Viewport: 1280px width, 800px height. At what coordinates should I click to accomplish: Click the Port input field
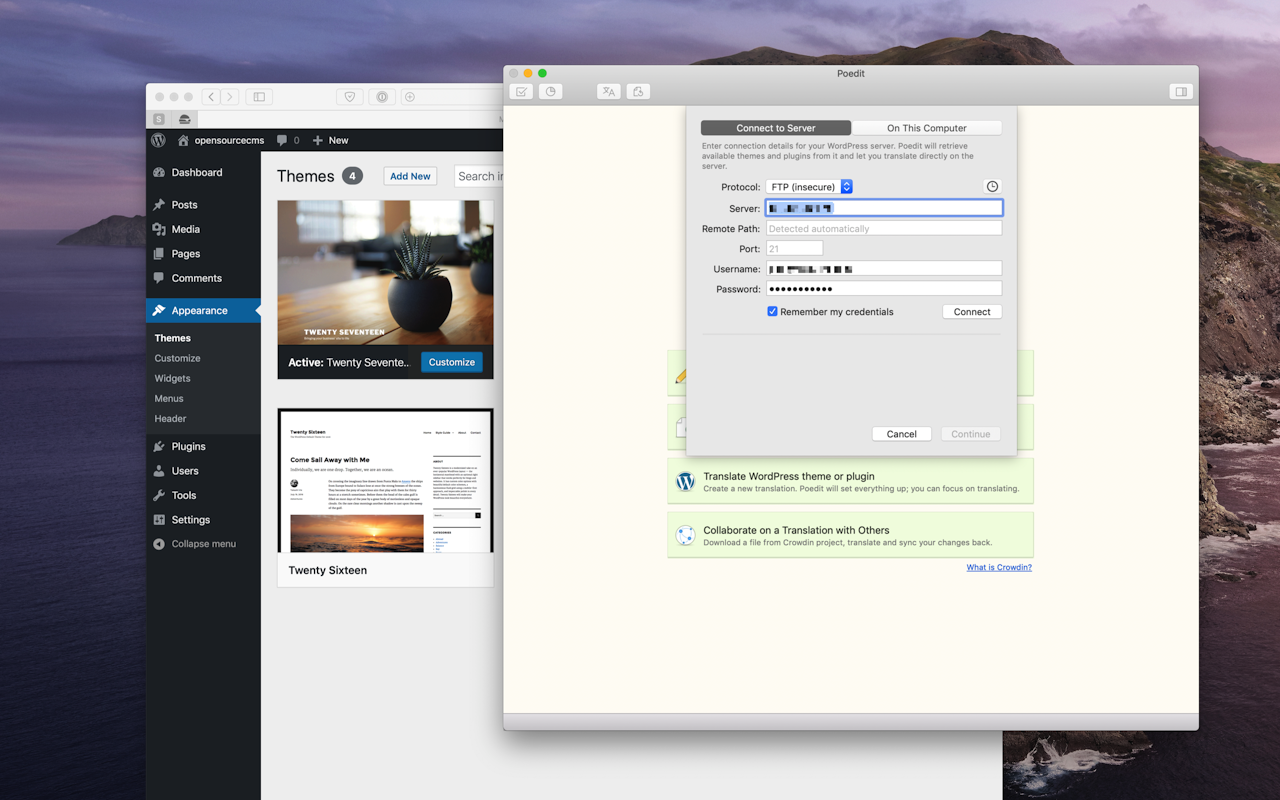pos(794,249)
